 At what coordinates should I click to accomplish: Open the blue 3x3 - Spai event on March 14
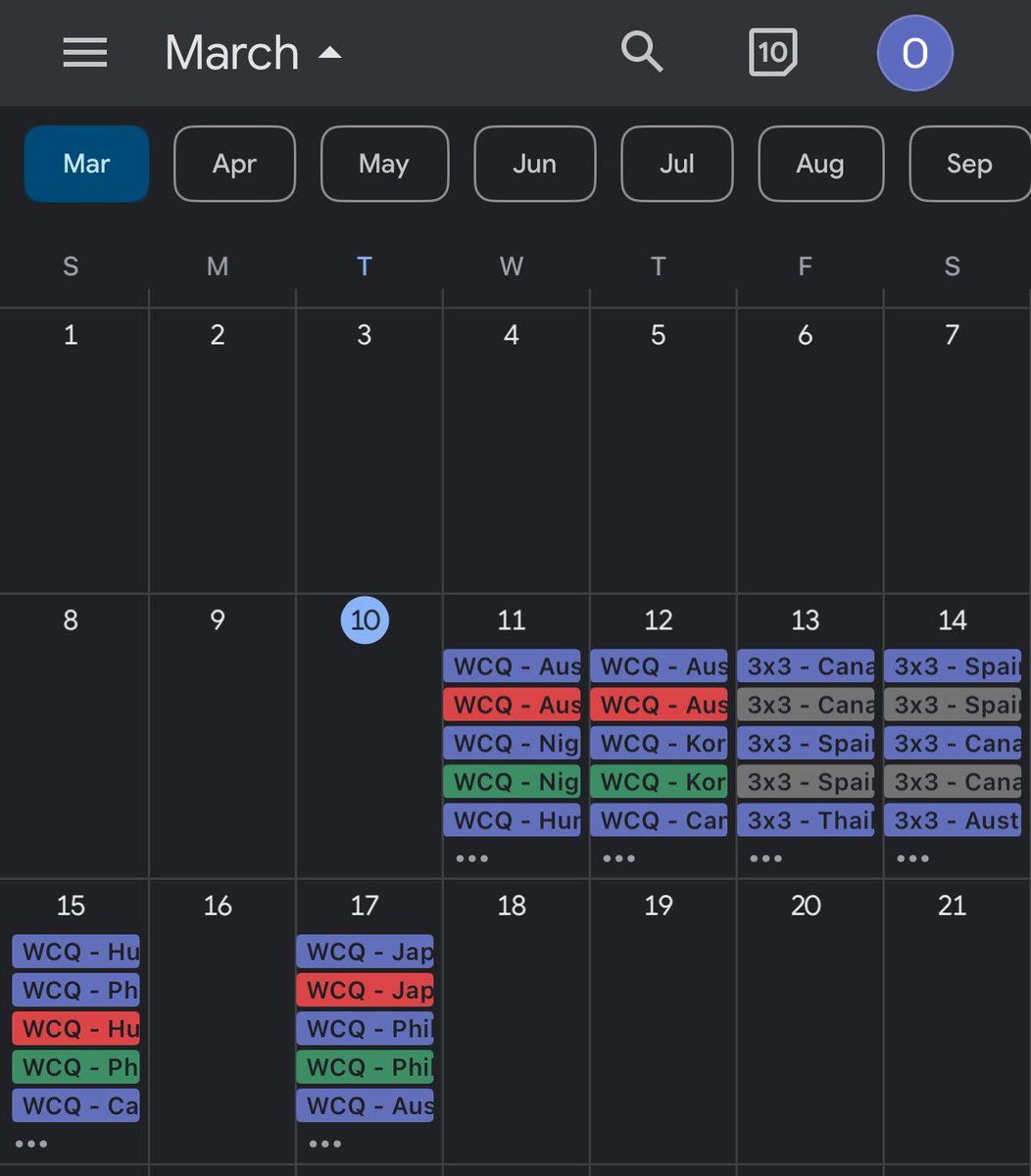click(x=953, y=666)
